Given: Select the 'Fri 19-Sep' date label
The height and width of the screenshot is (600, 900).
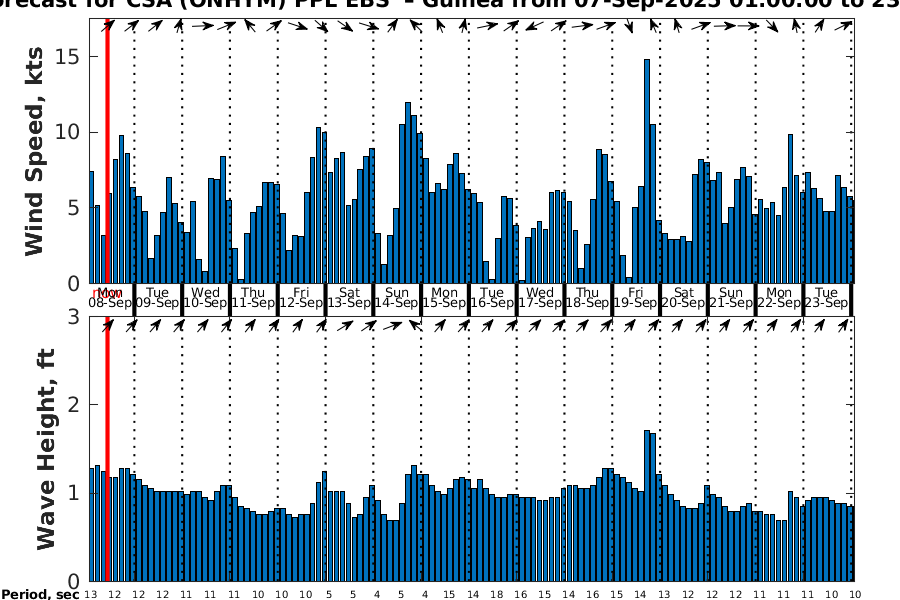Looking at the screenshot, I should pos(635,298).
